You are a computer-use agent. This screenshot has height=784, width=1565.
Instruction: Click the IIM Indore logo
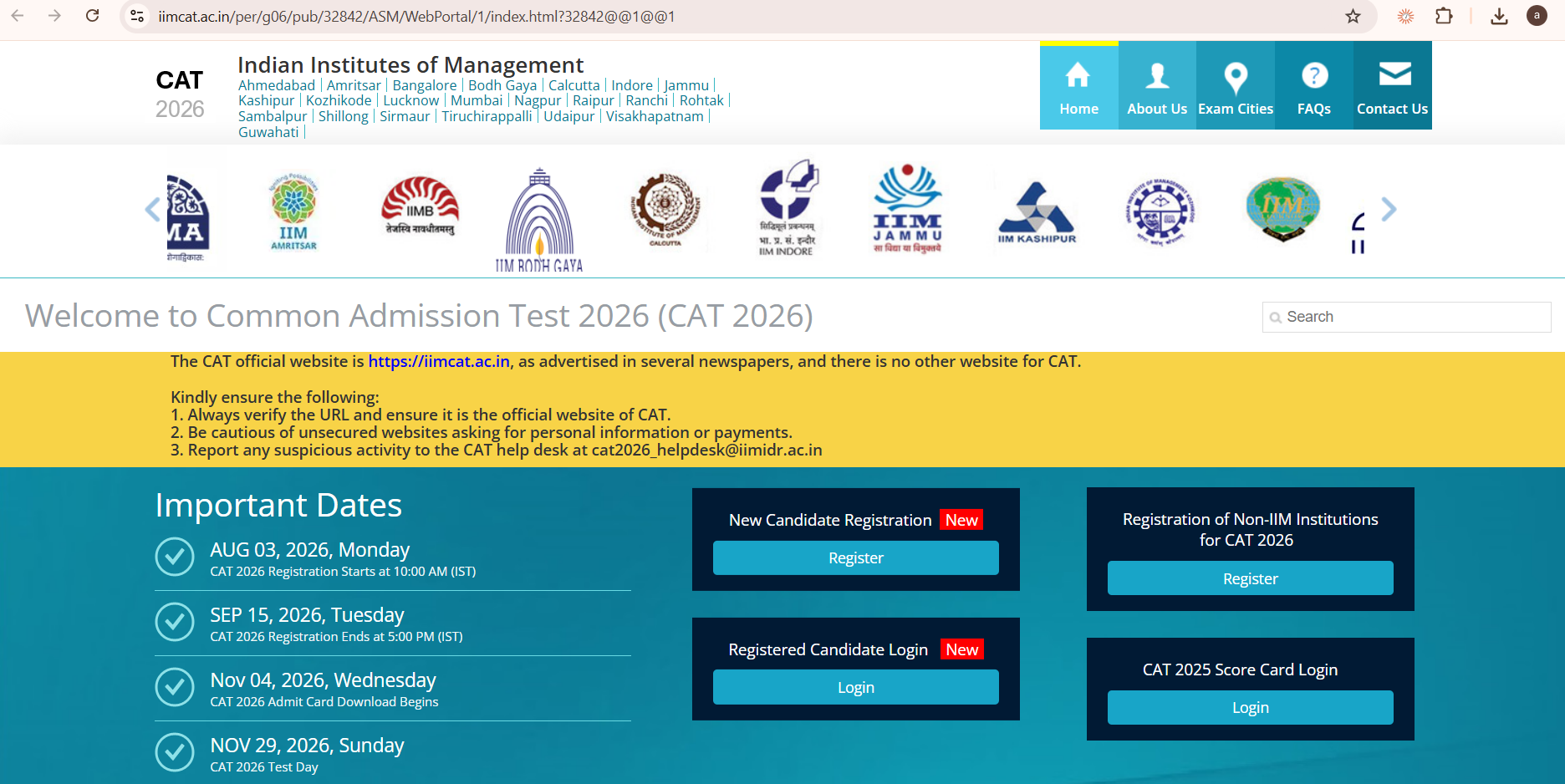[788, 208]
